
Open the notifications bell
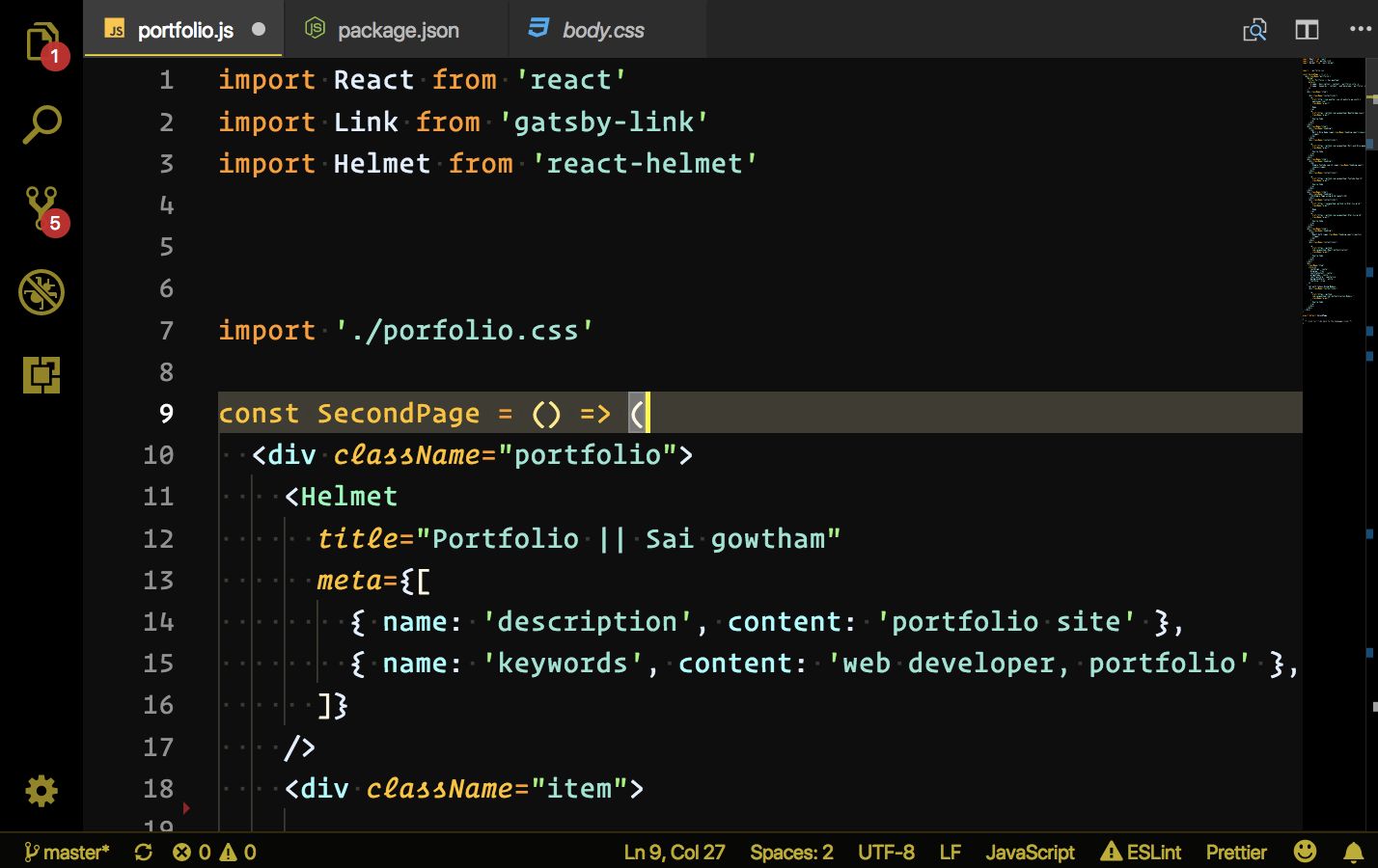(1354, 853)
